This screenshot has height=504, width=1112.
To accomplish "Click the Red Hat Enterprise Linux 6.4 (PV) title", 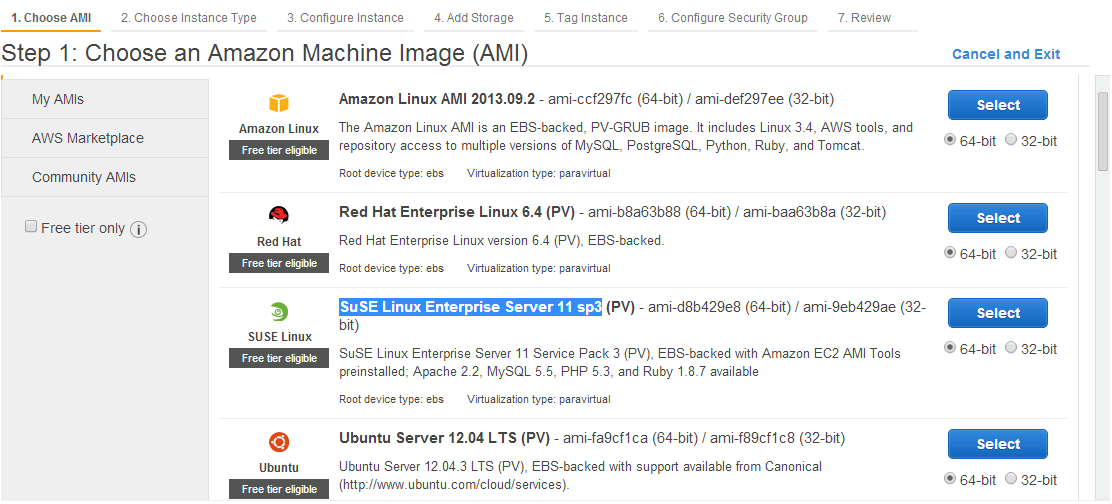I will [457, 212].
